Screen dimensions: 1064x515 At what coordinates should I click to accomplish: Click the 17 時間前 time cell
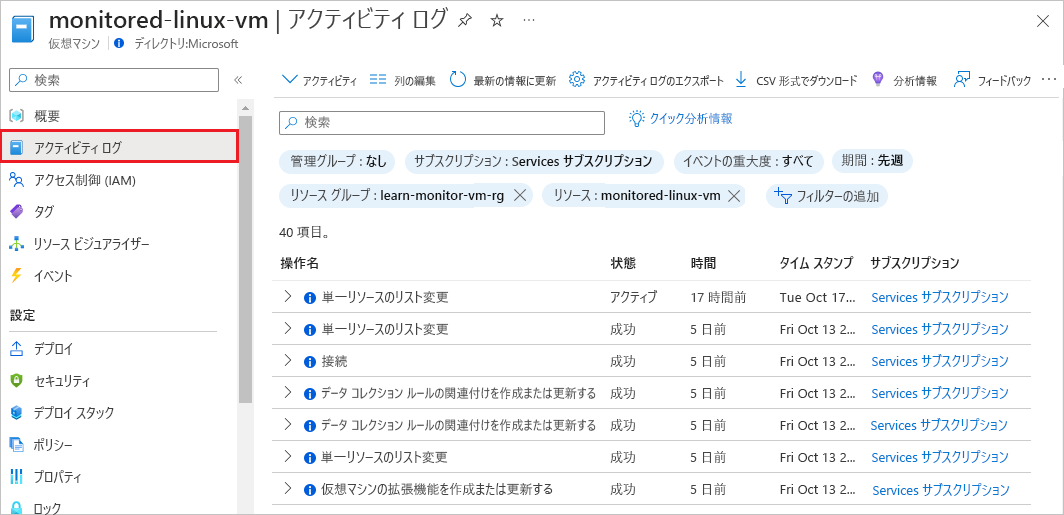coord(719,297)
